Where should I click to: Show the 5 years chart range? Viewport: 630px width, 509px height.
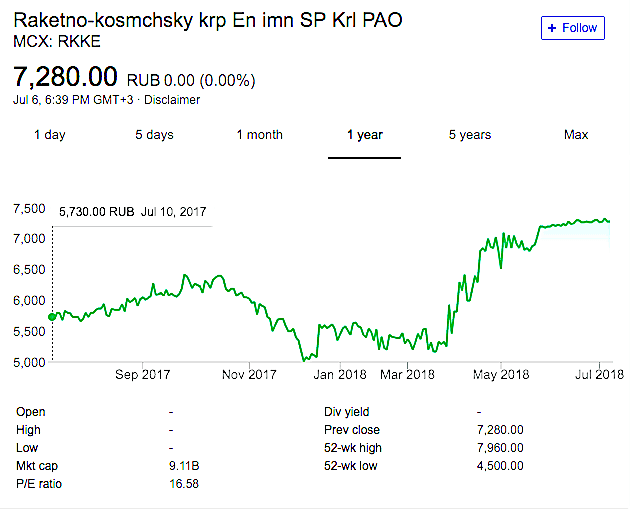pyautogui.click(x=469, y=135)
